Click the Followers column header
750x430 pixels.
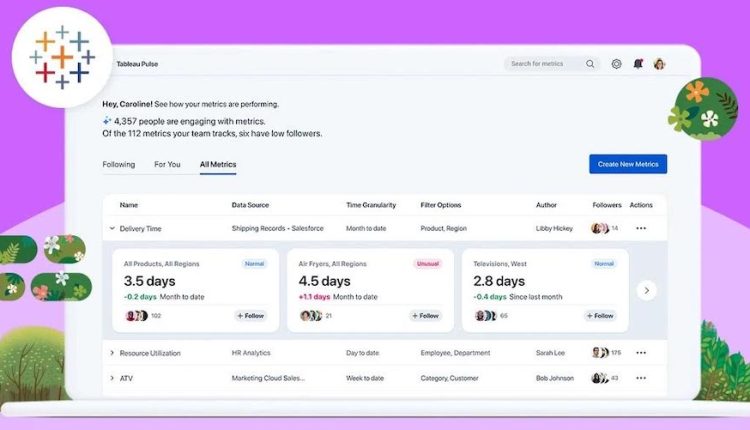pyautogui.click(x=607, y=205)
